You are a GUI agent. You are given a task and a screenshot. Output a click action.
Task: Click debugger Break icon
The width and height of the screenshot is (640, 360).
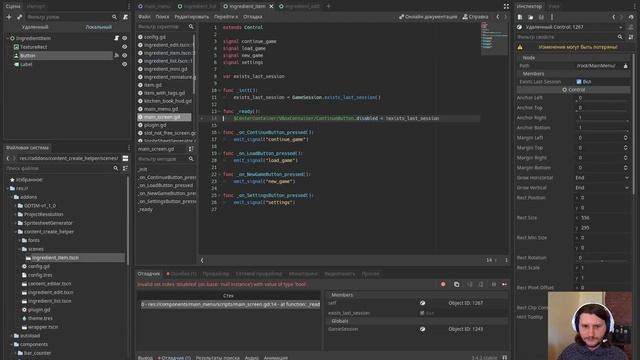point(493,284)
